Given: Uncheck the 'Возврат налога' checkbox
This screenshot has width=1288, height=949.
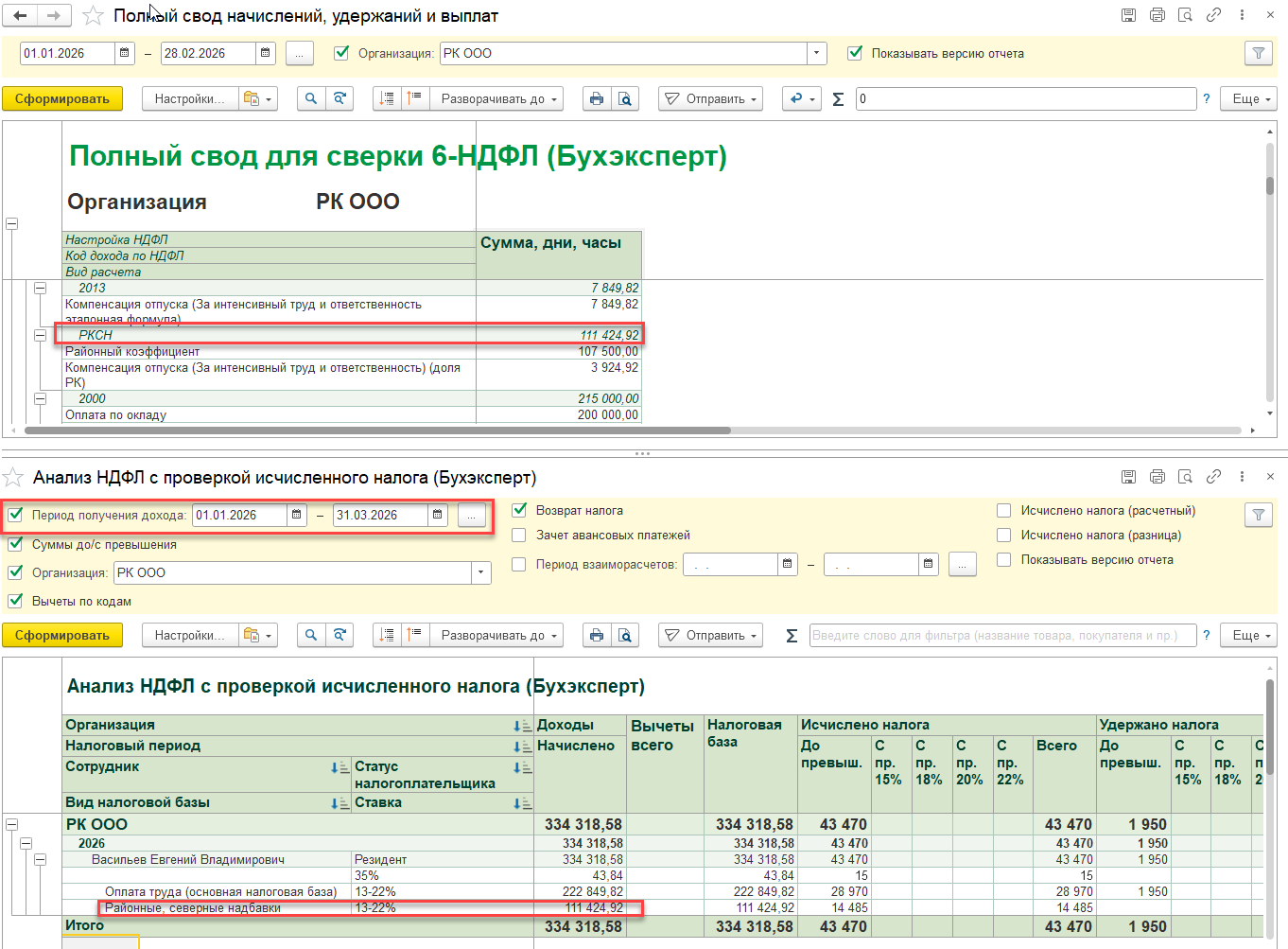Looking at the screenshot, I should coord(519,510).
